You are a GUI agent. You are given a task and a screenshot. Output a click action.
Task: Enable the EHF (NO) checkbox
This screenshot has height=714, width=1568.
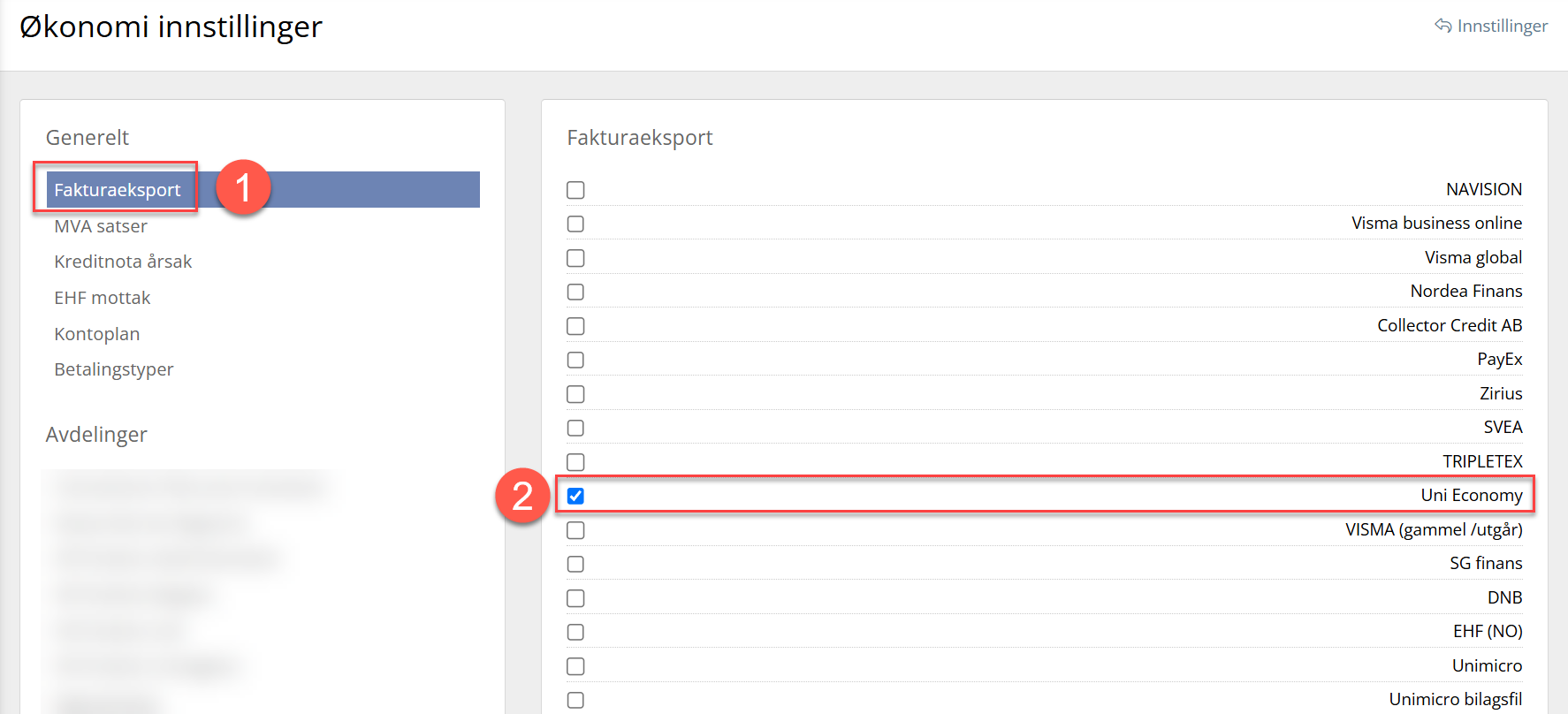575,632
